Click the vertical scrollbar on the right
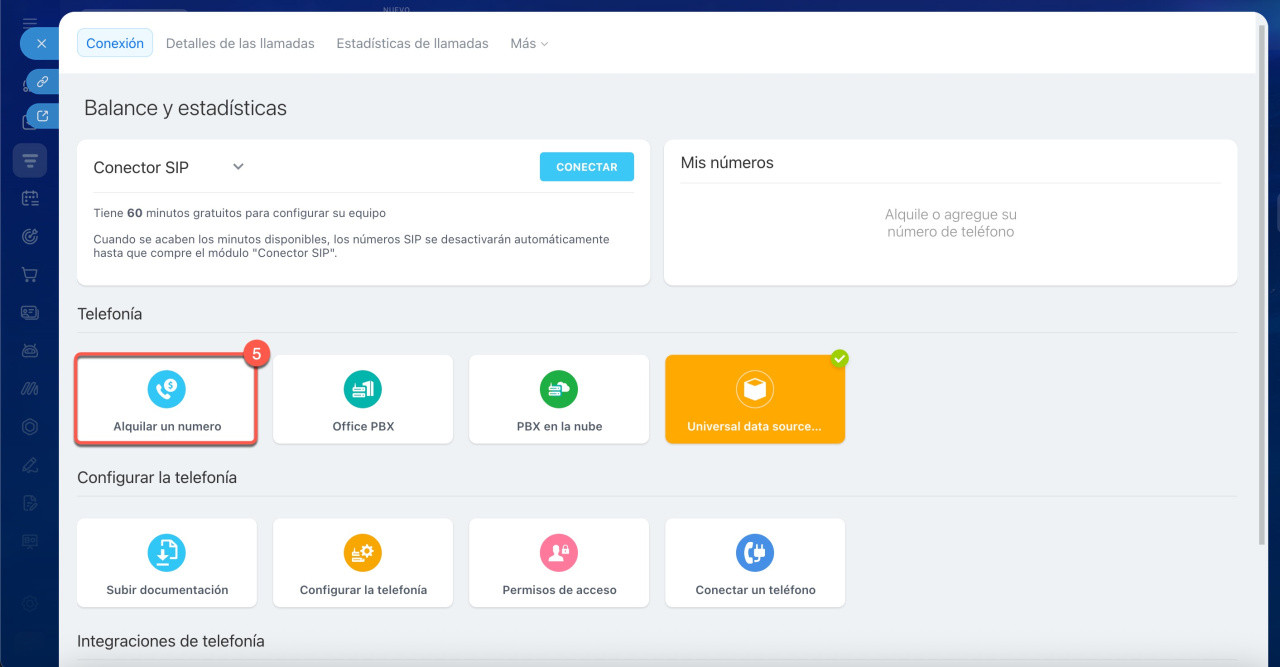Image resolution: width=1280 pixels, height=667 pixels. [1260, 300]
